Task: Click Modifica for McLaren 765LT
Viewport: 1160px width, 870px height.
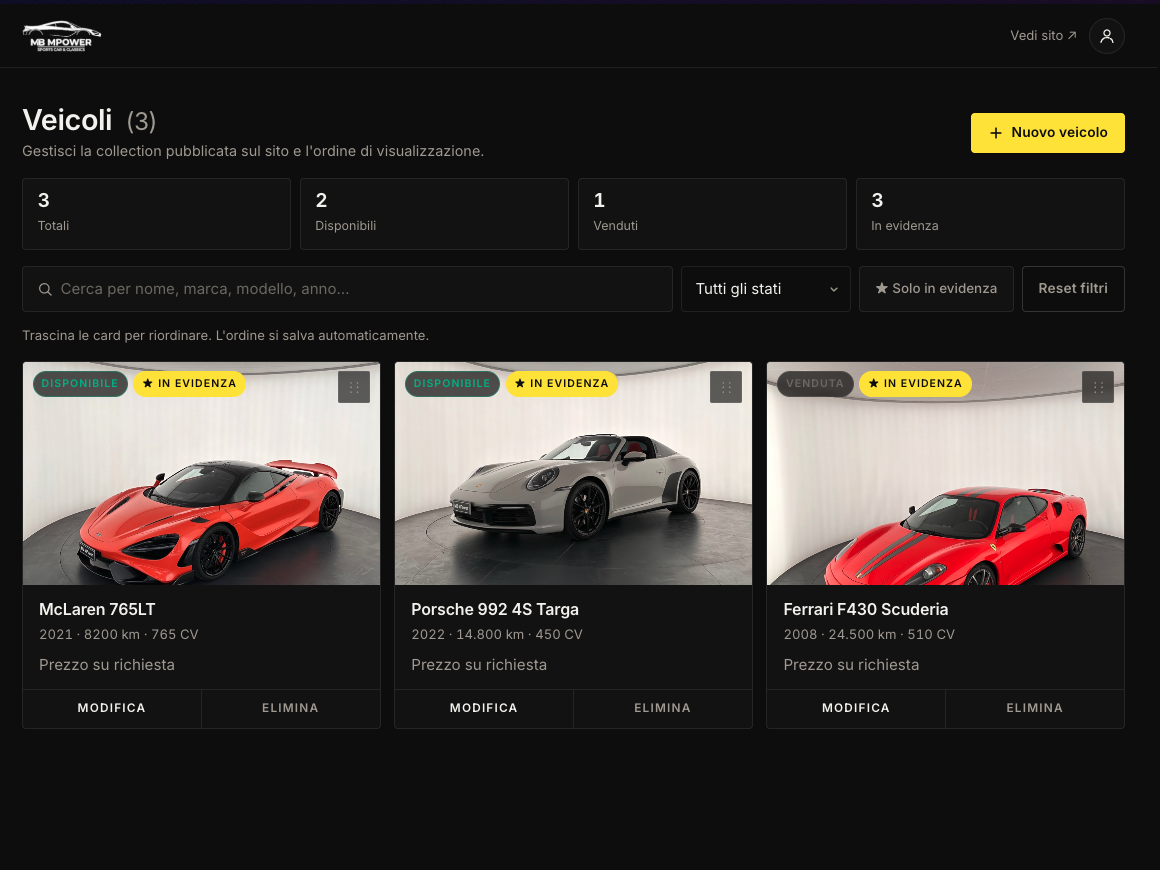Action: pyautogui.click(x=112, y=708)
